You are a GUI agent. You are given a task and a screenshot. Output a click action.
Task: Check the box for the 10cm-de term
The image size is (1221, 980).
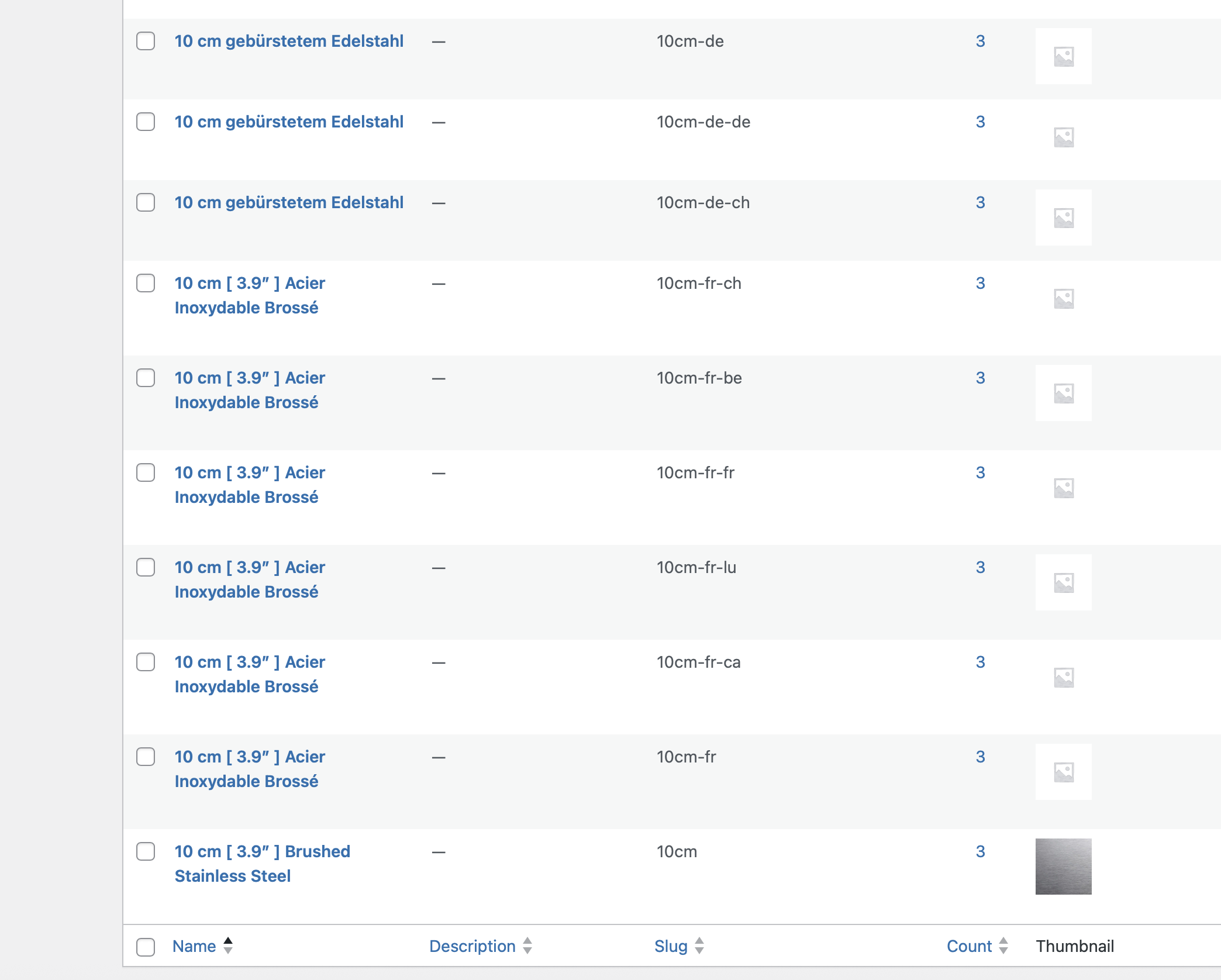pyautogui.click(x=146, y=41)
